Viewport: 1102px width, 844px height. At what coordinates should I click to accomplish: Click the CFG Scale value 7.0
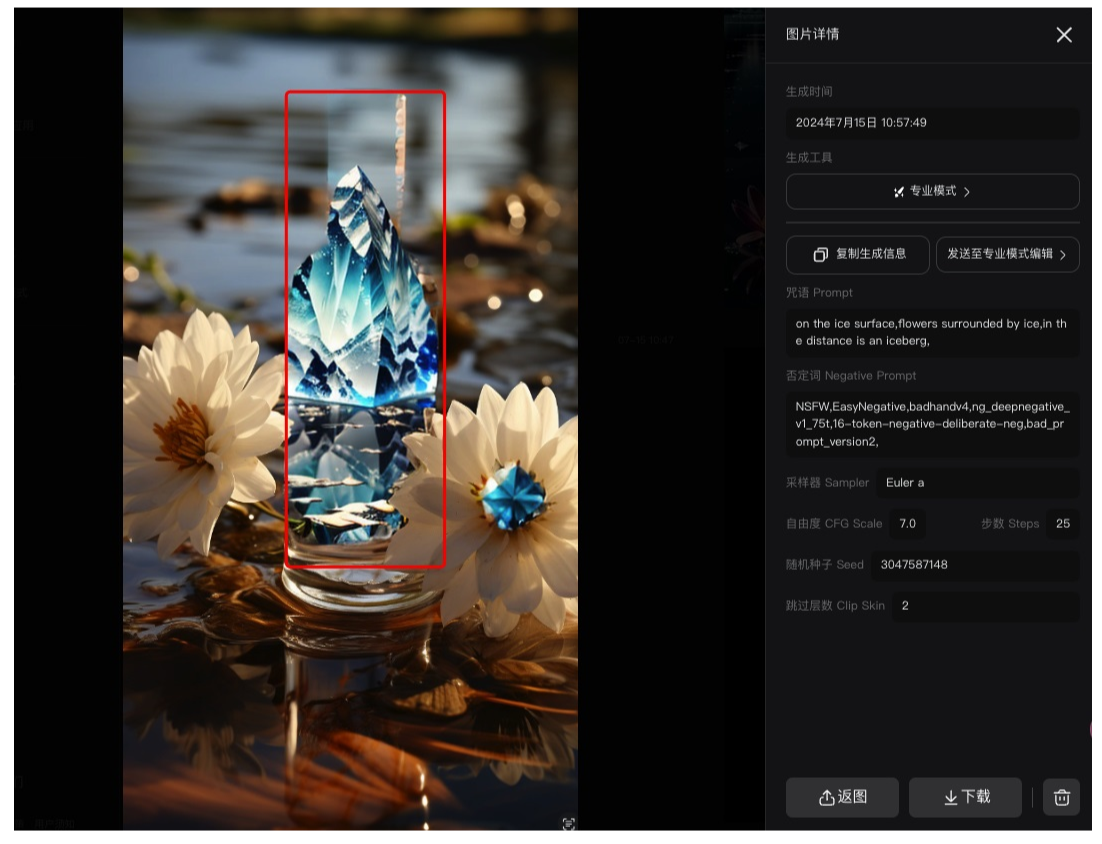click(x=908, y=523)
